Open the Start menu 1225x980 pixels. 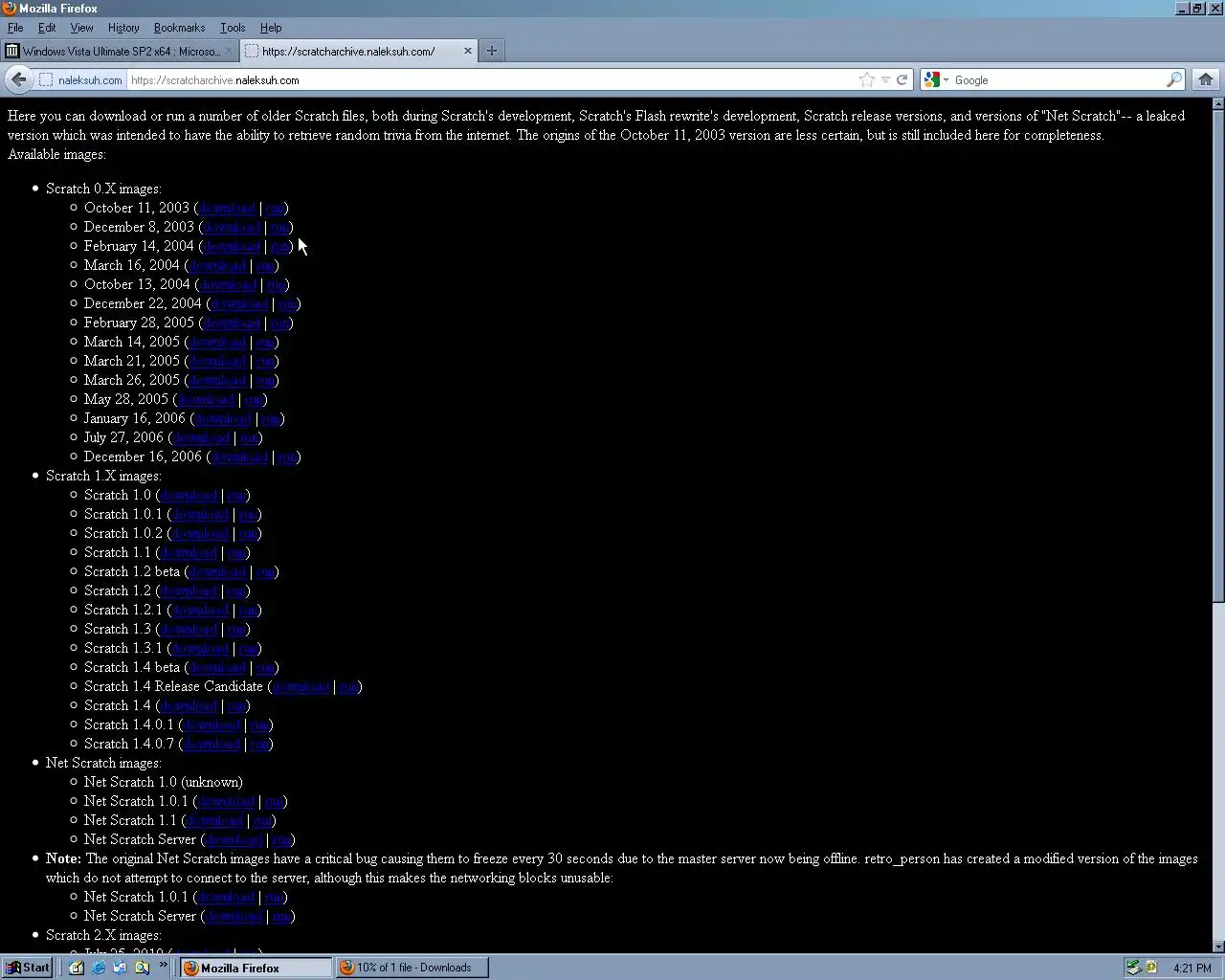pos(27,968)
